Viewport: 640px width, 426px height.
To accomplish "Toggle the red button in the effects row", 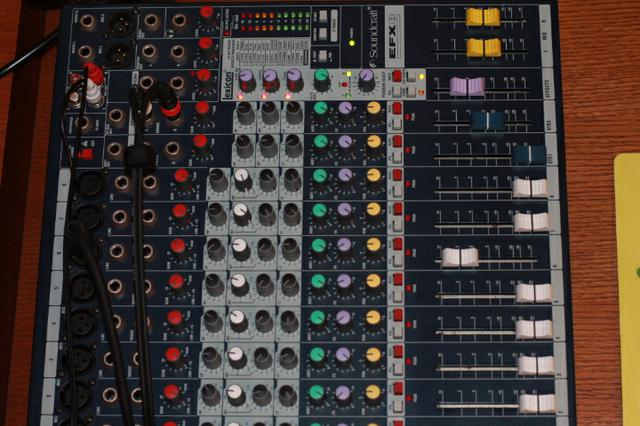I will point(397,76).
